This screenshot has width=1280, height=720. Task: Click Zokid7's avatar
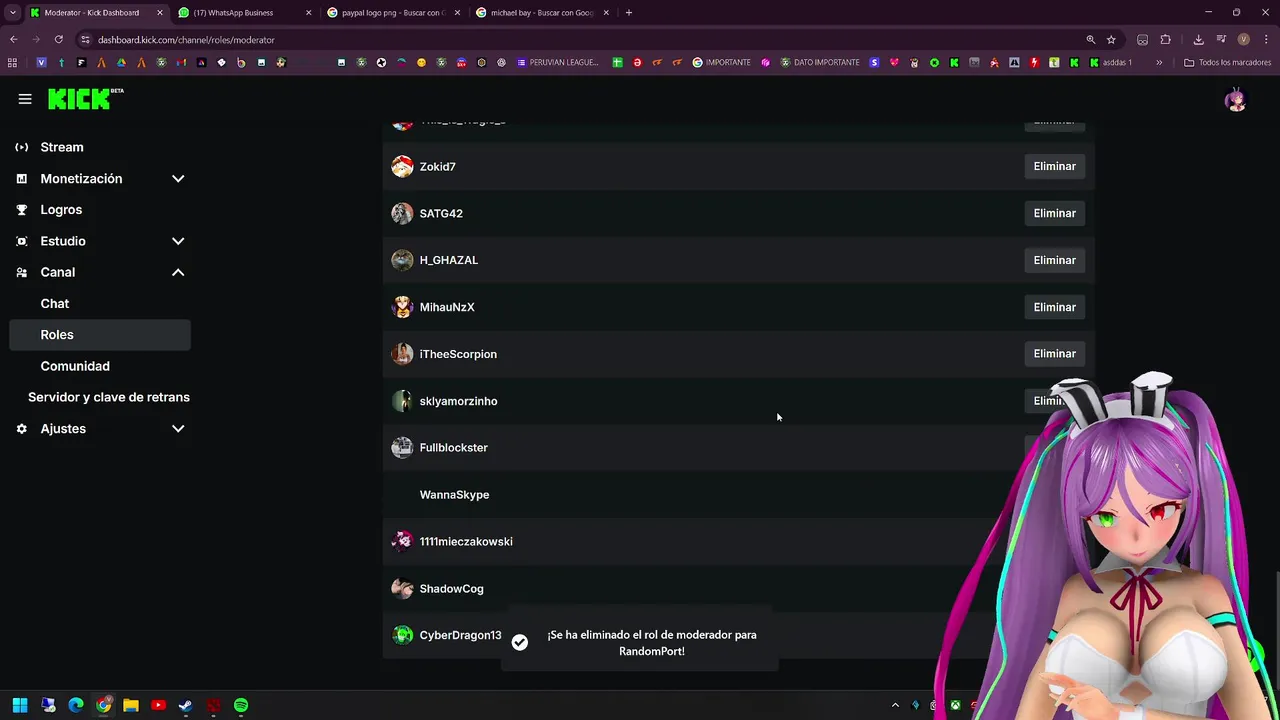coord(402,167)
